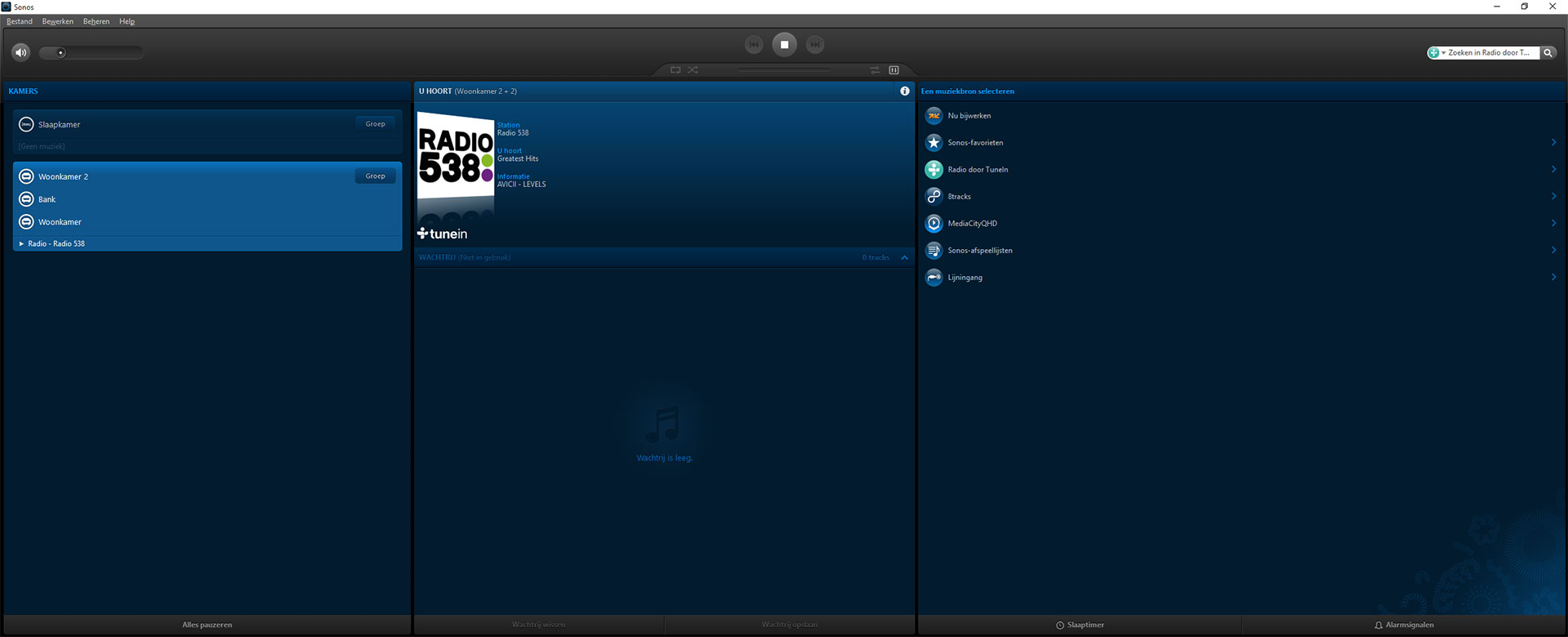Click the Wachtrij opslaan button

[x=790, y=625]
